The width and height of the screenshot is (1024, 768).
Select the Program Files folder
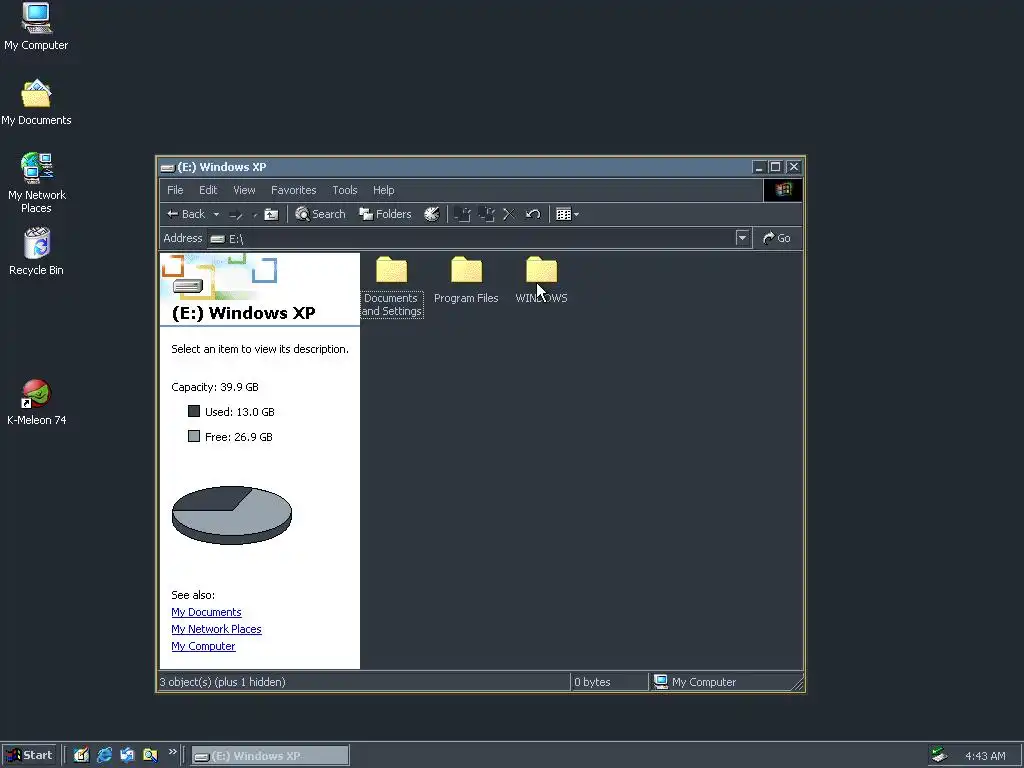[x=466, y=281]
